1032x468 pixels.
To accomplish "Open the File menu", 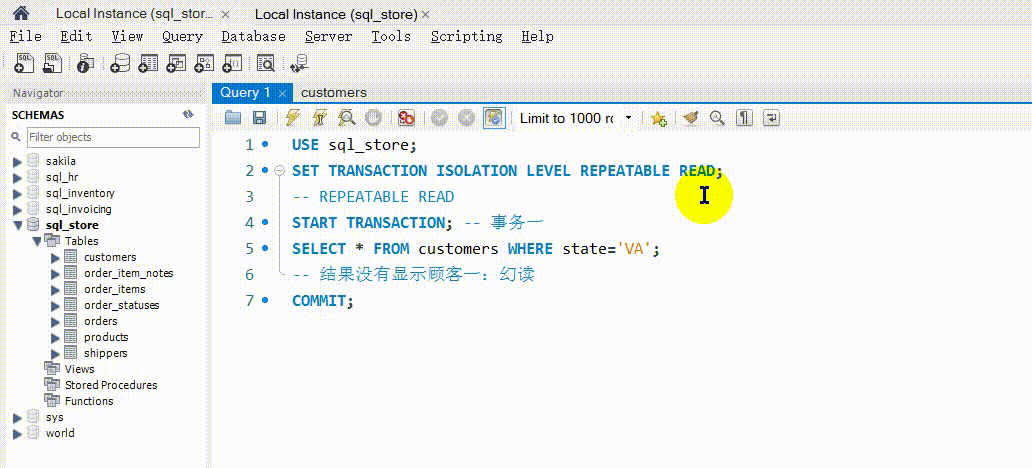I will point(26,36).
